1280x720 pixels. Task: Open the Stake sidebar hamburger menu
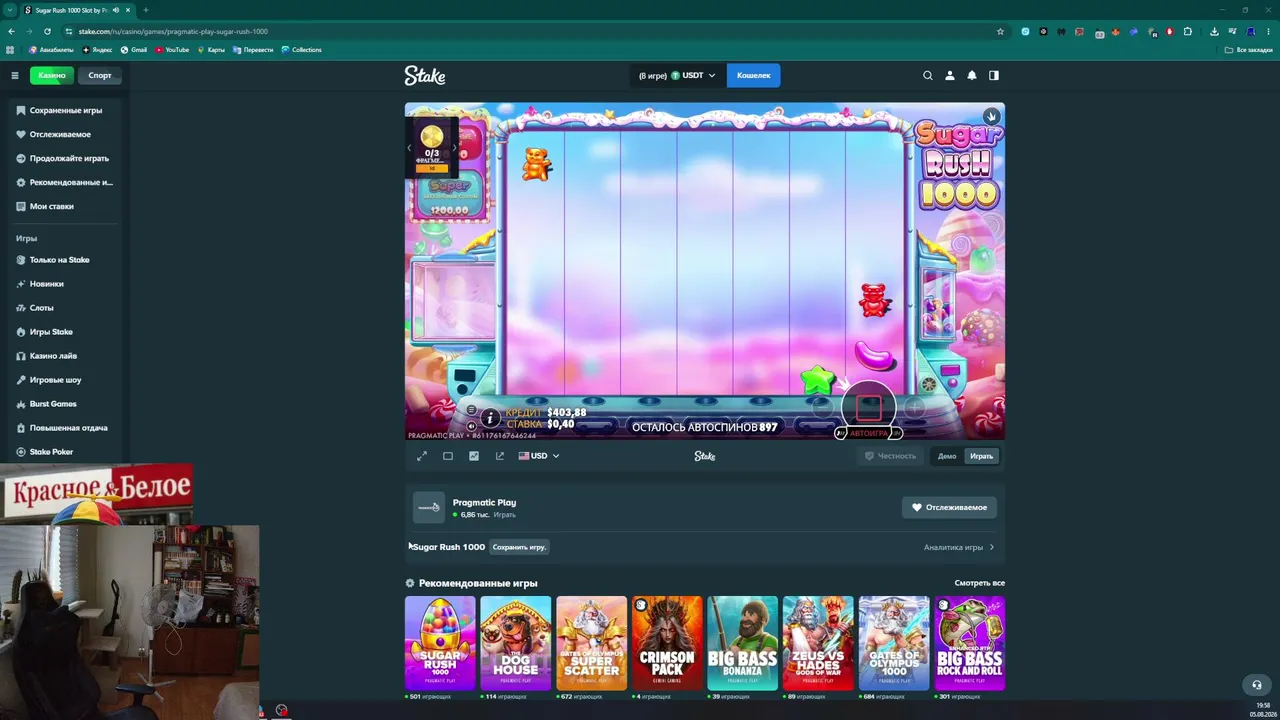15,75
